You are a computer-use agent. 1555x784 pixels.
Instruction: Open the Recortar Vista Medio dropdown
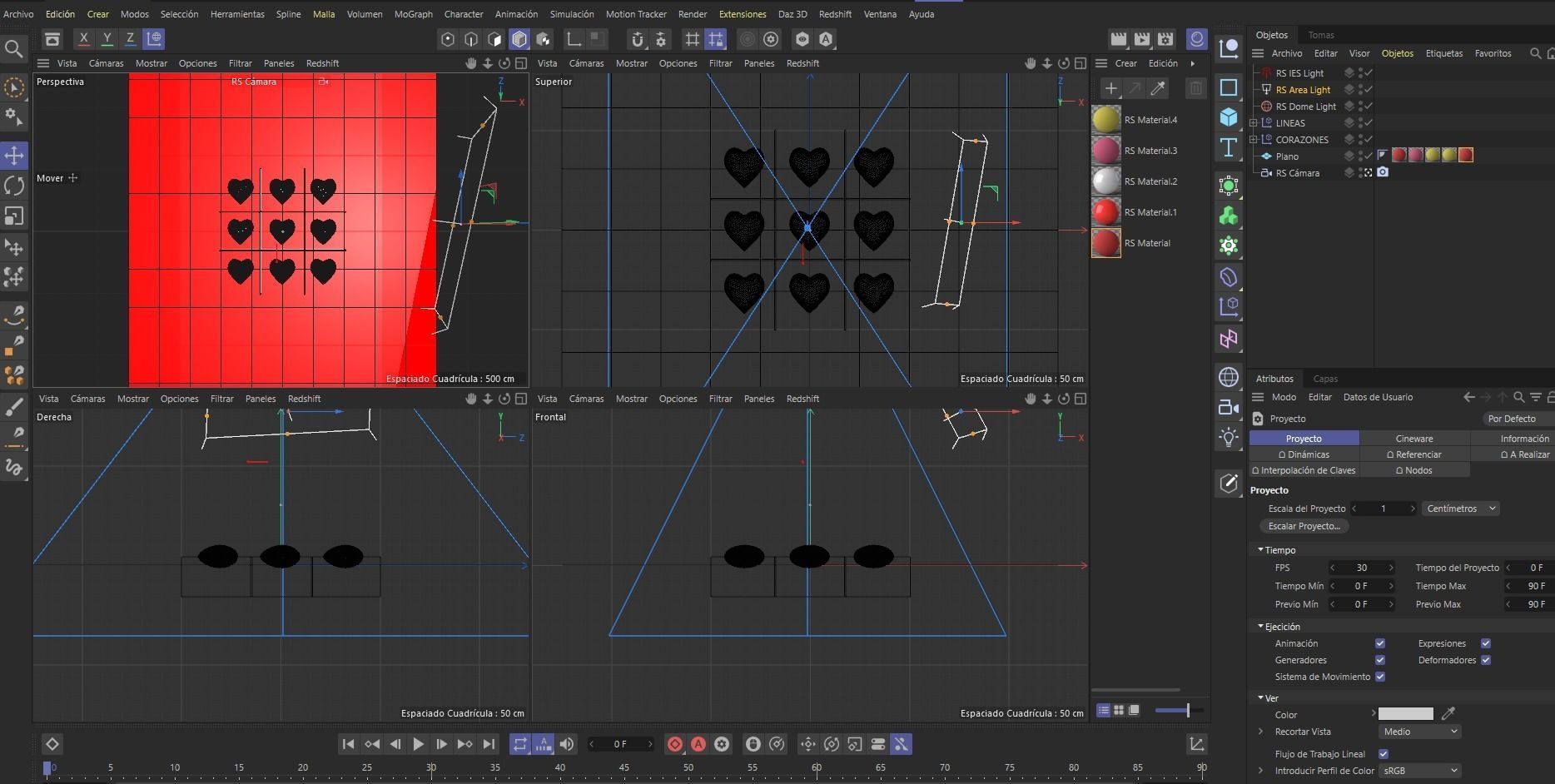(x=1419, y=732)
